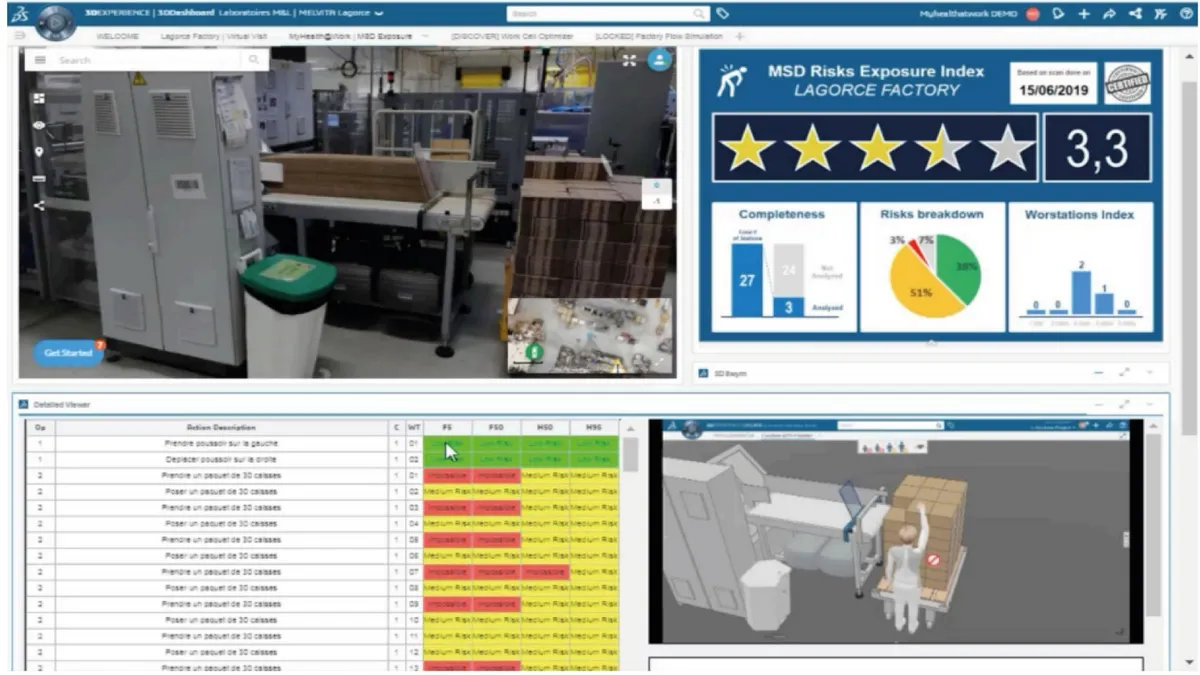Click the virtual visit Search field
Viewport: 1200px width, 675px height.
pyautogui.click(x=150, y=60)
